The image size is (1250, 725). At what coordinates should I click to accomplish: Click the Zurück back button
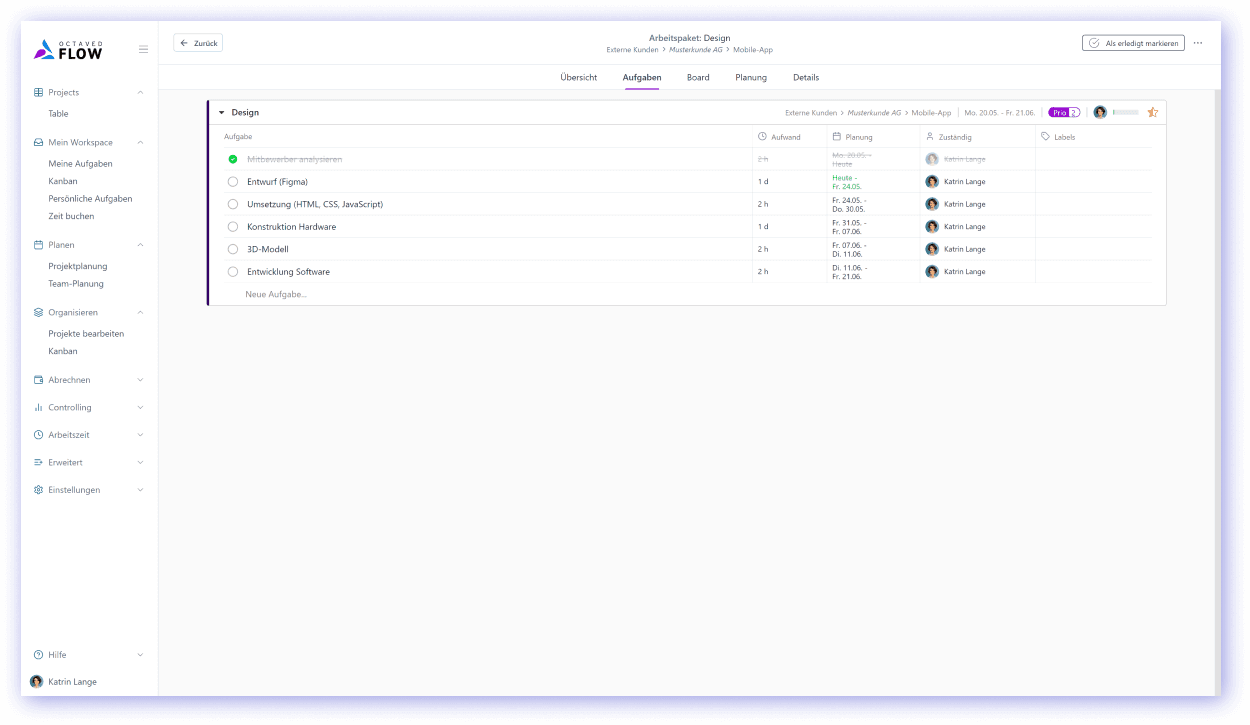pos(198,43)
